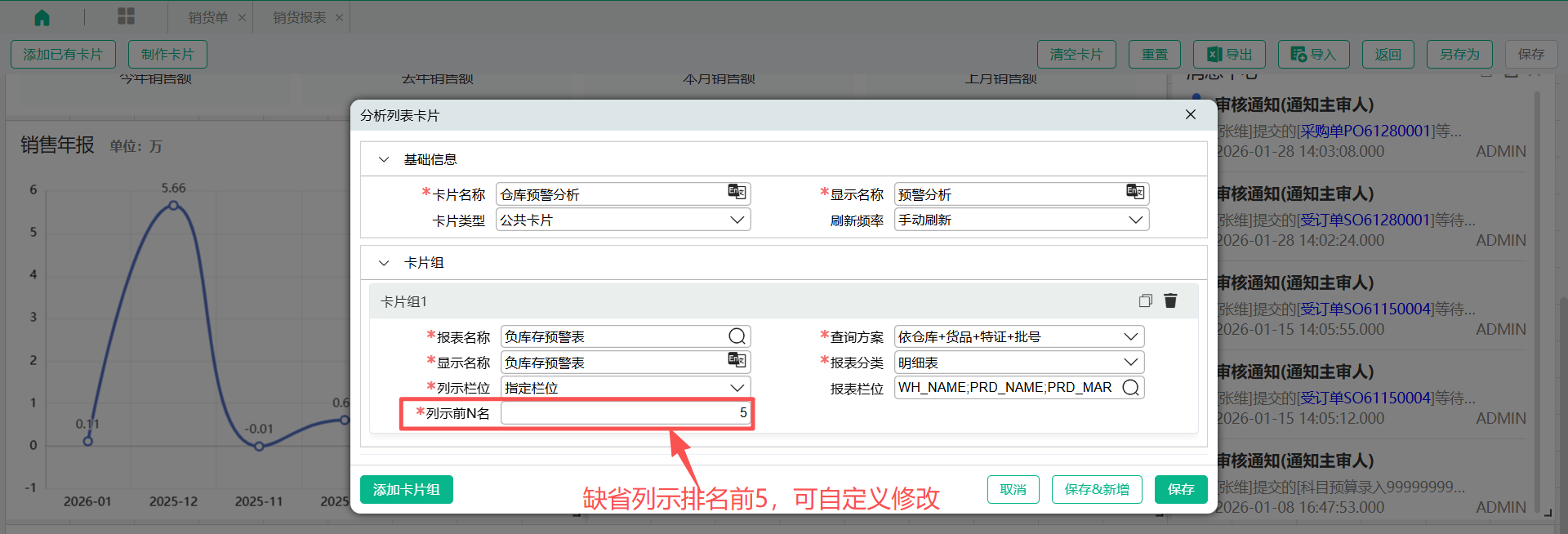Copy 卡片组1 using the duplicate icon

(x=1145, y=300)
